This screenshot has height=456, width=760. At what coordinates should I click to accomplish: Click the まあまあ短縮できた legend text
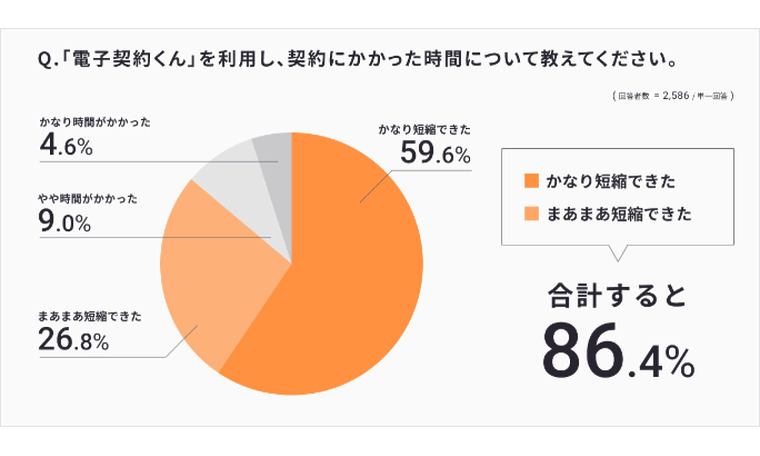(x=619, y=214)
